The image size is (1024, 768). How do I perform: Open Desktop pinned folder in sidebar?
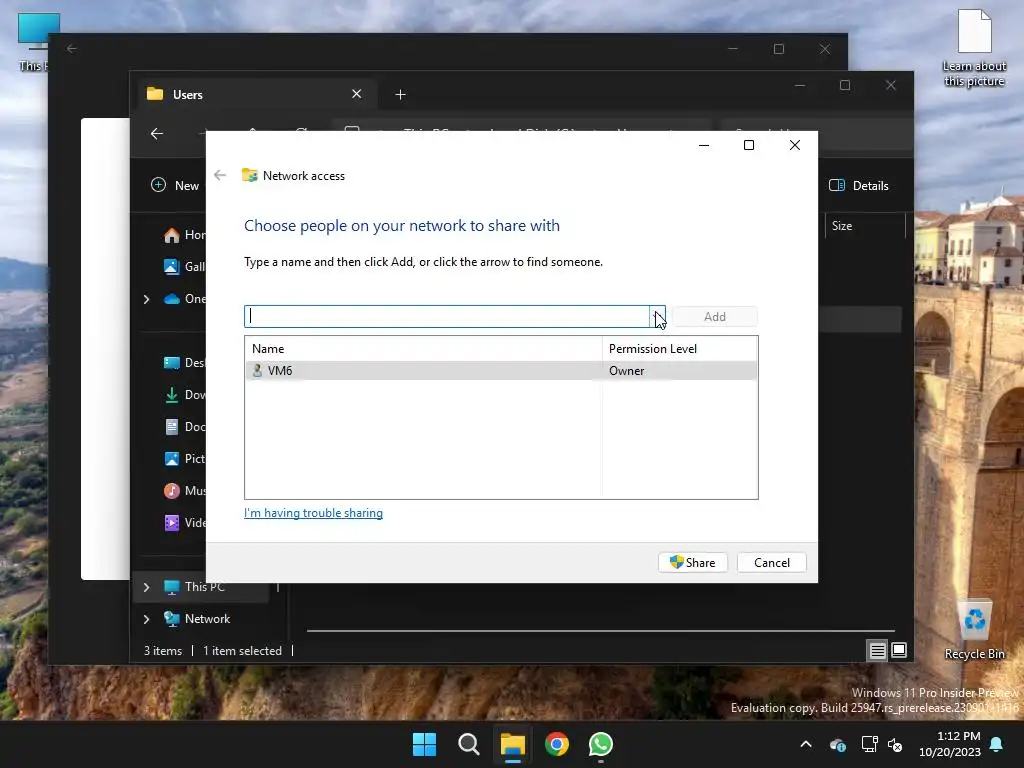184,362
